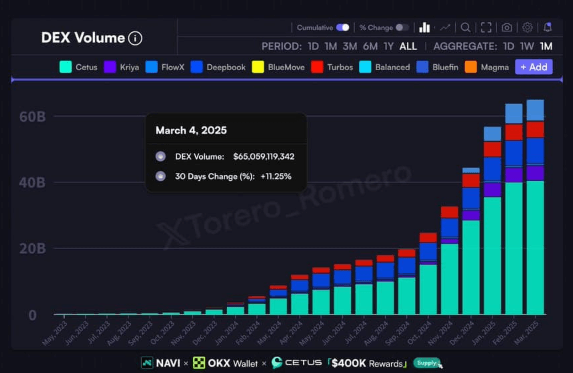Toggle the BlueMove legend swatch
This screenshot has width=573, height=373.
pos(258,67)
